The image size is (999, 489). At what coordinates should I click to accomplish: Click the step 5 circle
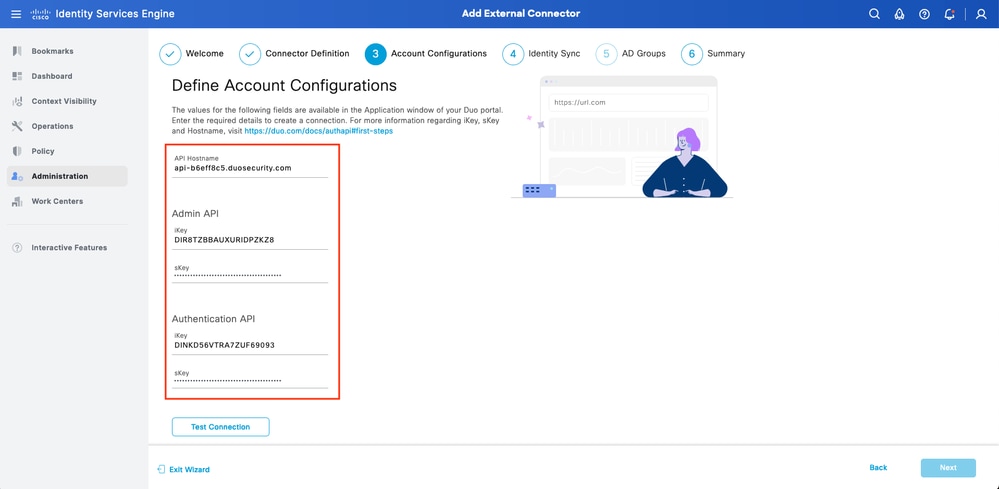607,54
